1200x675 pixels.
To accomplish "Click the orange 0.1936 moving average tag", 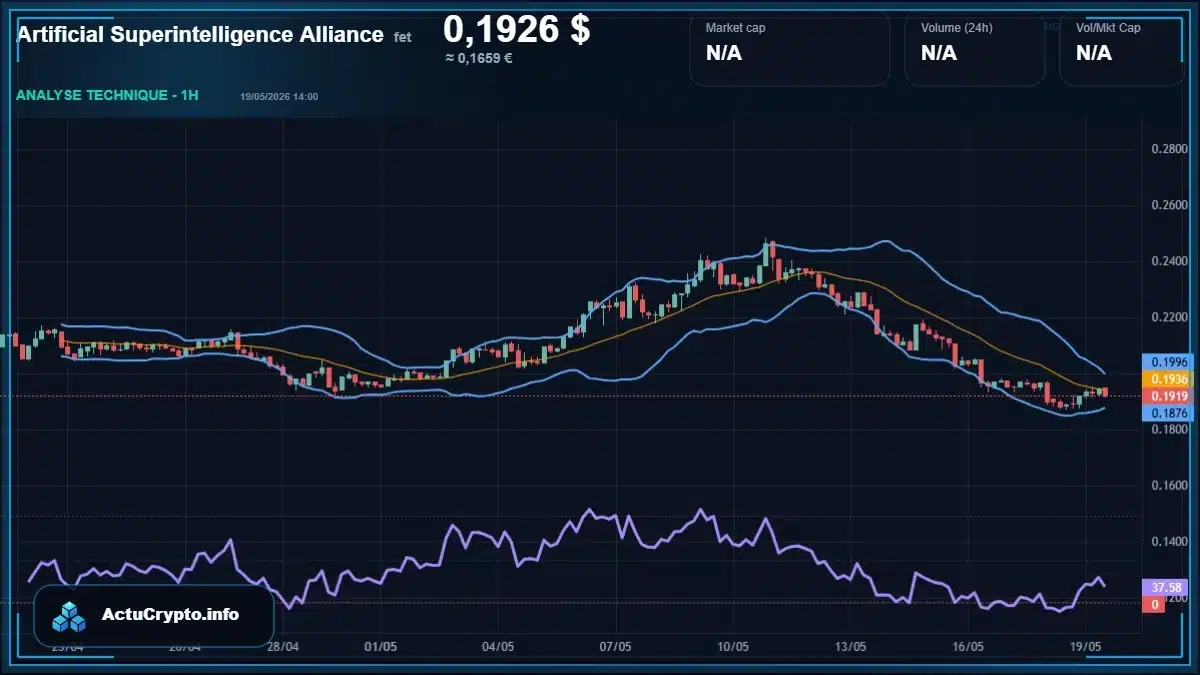I will pyautogui.click(x=1168, y=380).
